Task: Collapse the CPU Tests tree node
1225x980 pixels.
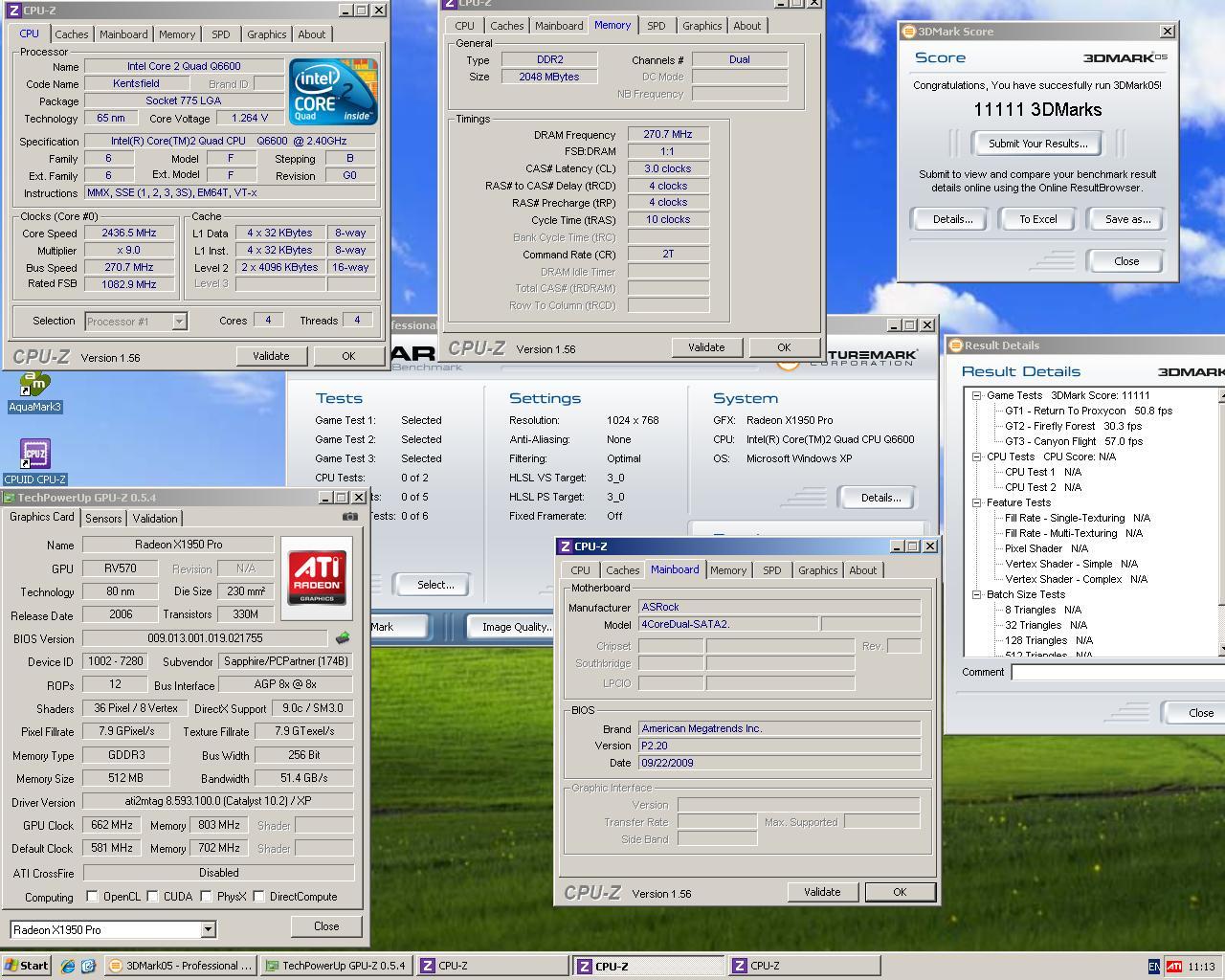Action: 976,457
